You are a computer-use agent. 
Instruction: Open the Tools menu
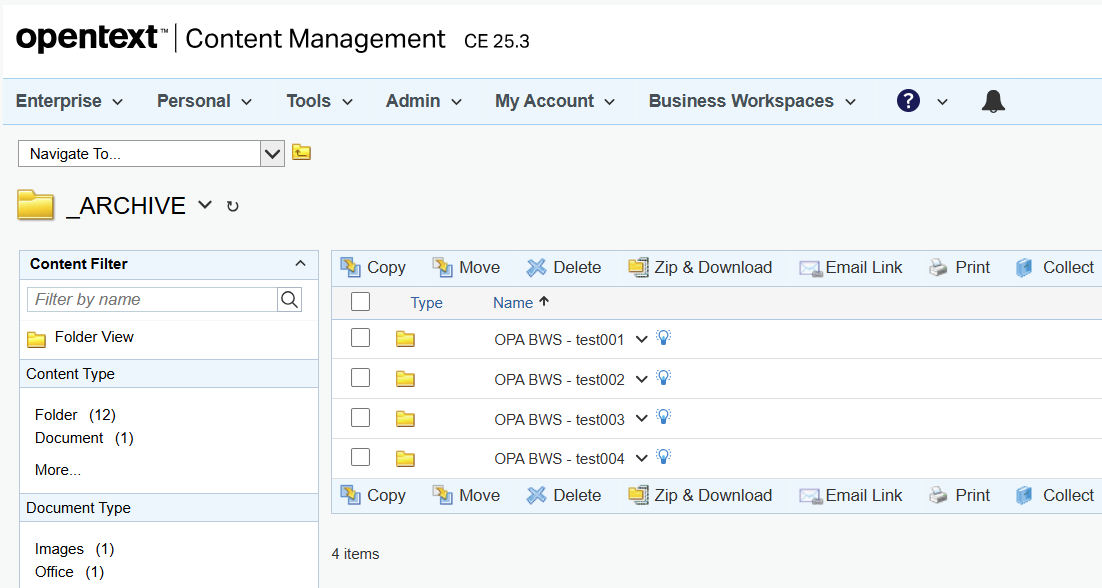pyautogui.click(x=319, y=101)
